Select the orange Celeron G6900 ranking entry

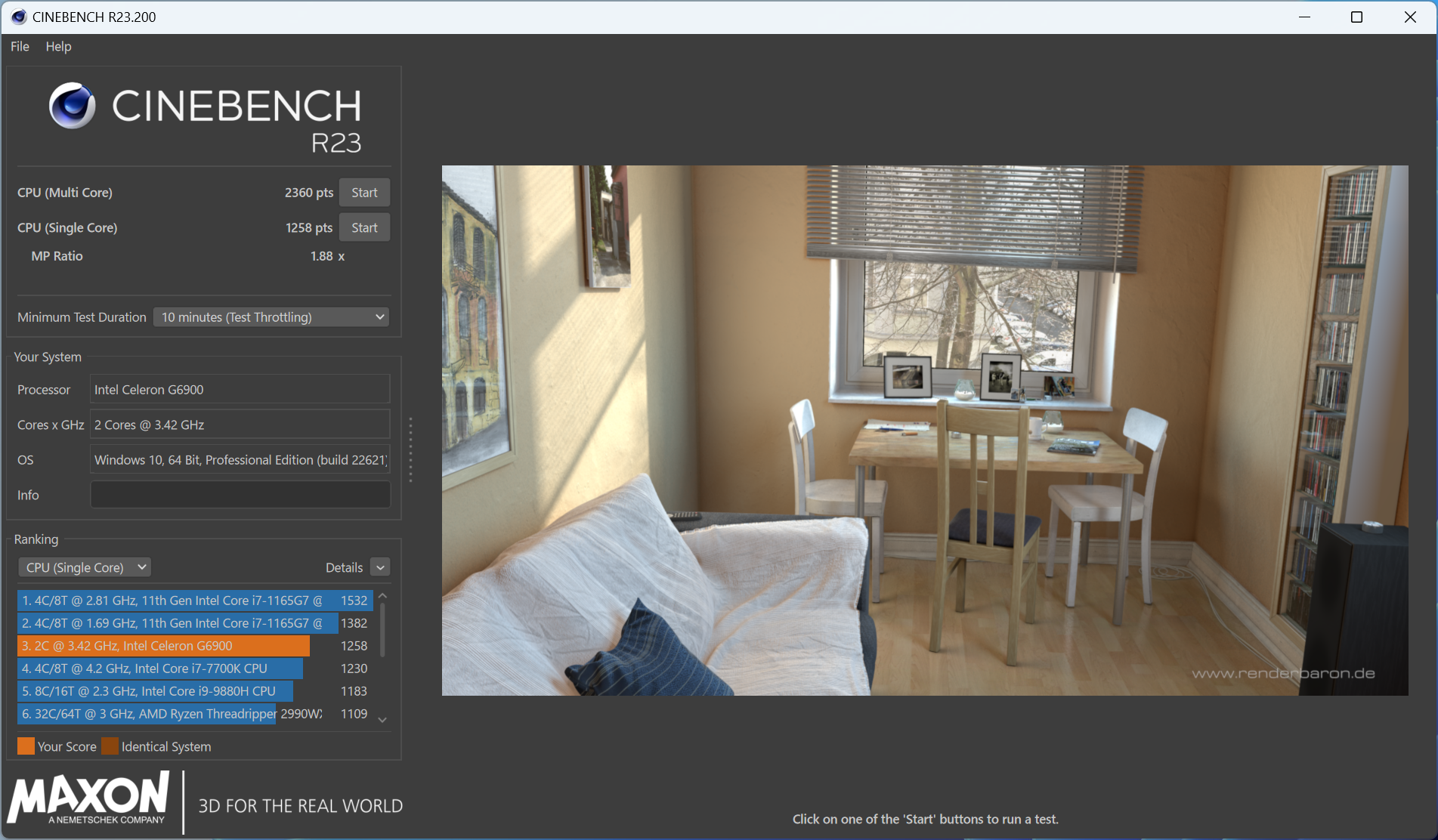[x=163, y=646]
